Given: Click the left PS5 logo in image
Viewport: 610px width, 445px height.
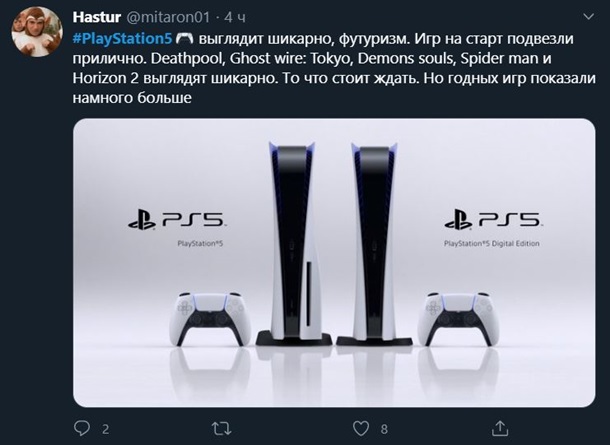Looking at the screenshot, I should tap(177, 221).
